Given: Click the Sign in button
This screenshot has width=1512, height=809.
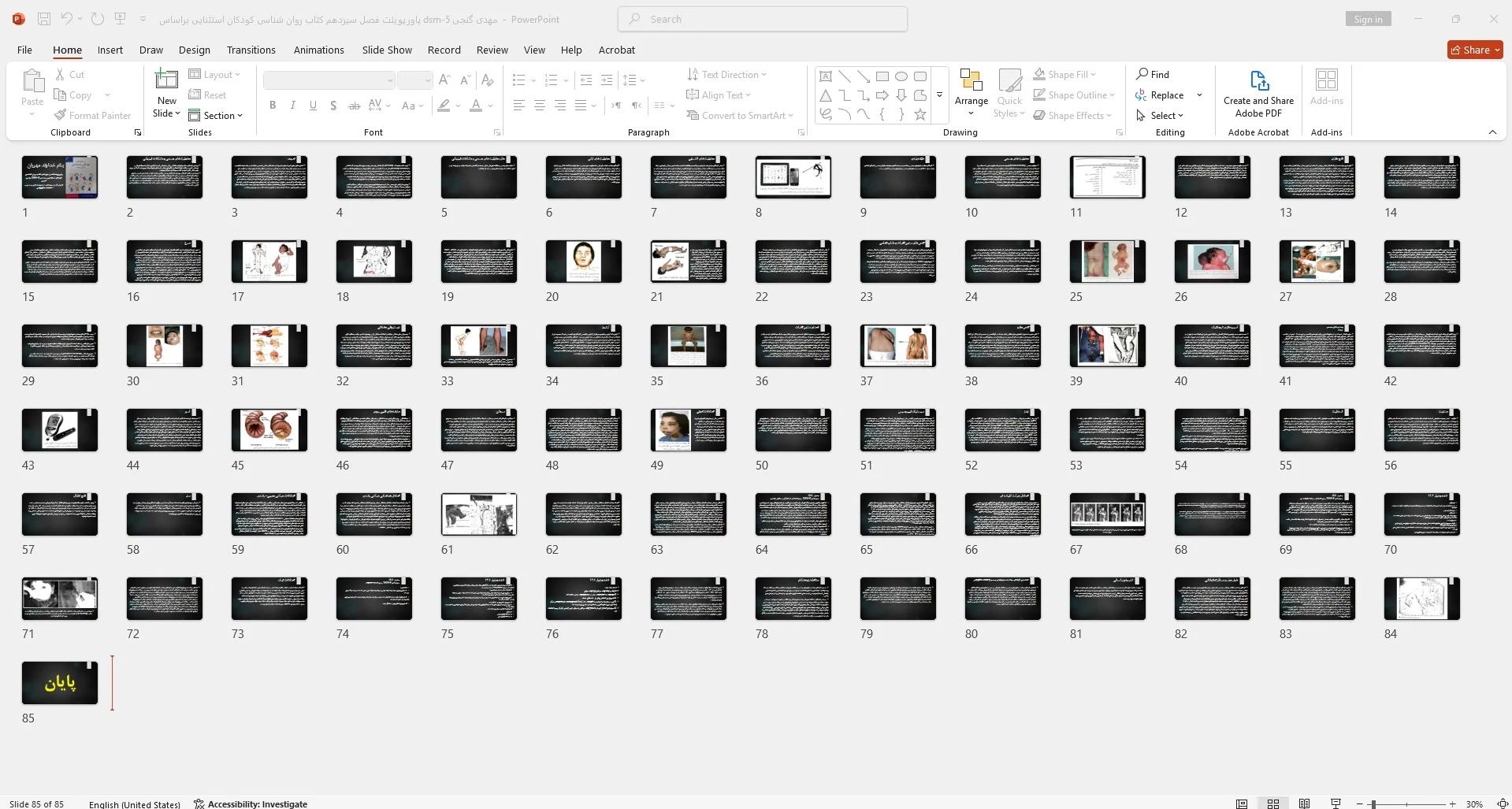Looking at the screenshot, I should click(x=1368, y=19).
